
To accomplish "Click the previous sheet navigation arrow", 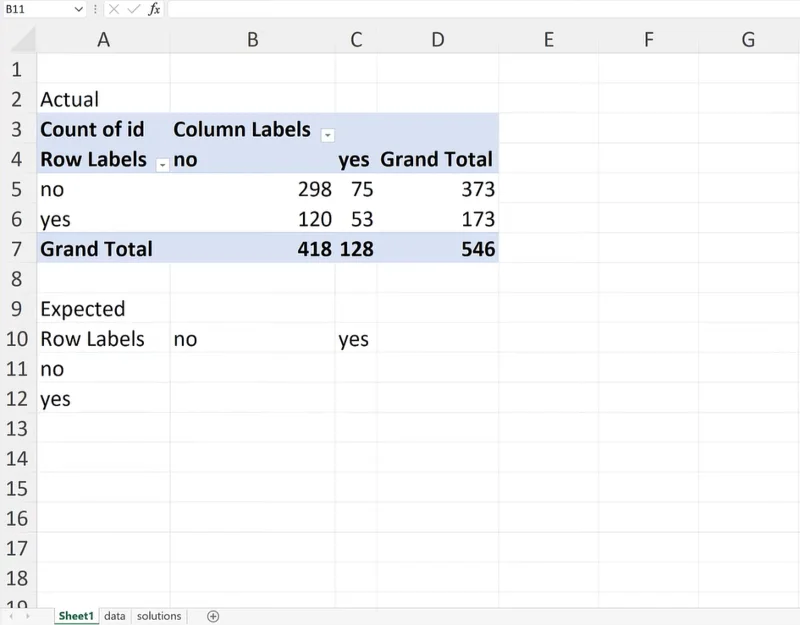I will (11, 616).
